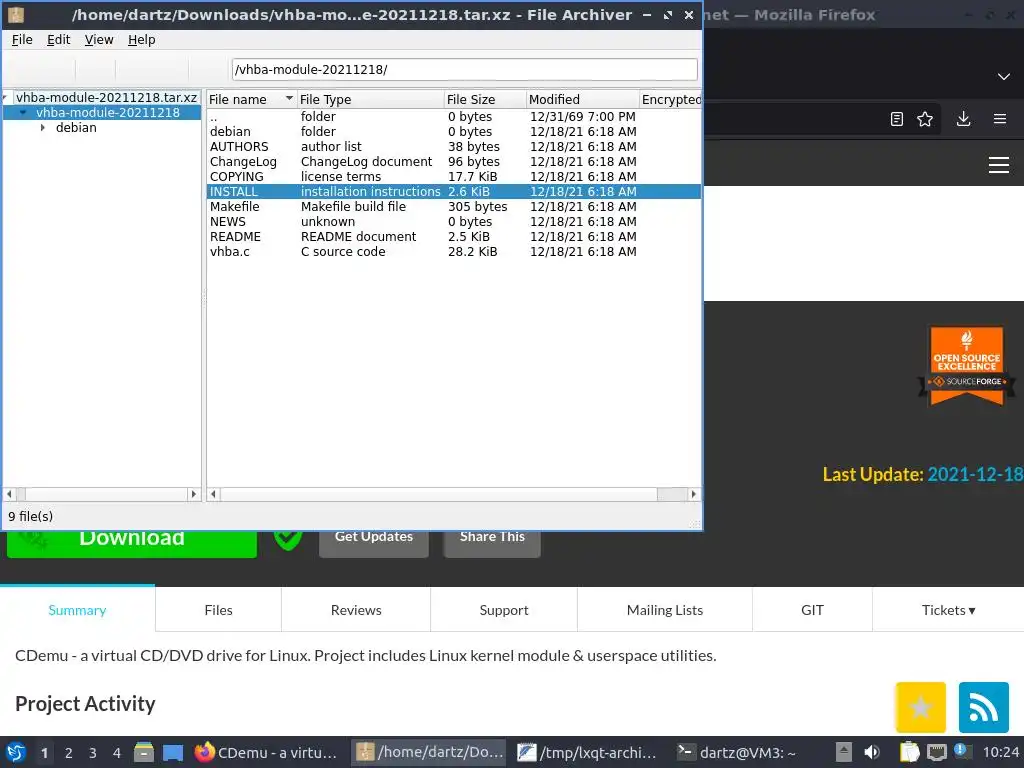Toggle File name column sort arrow
This screenshot has height=768, width=1024.
click(289, 98)
